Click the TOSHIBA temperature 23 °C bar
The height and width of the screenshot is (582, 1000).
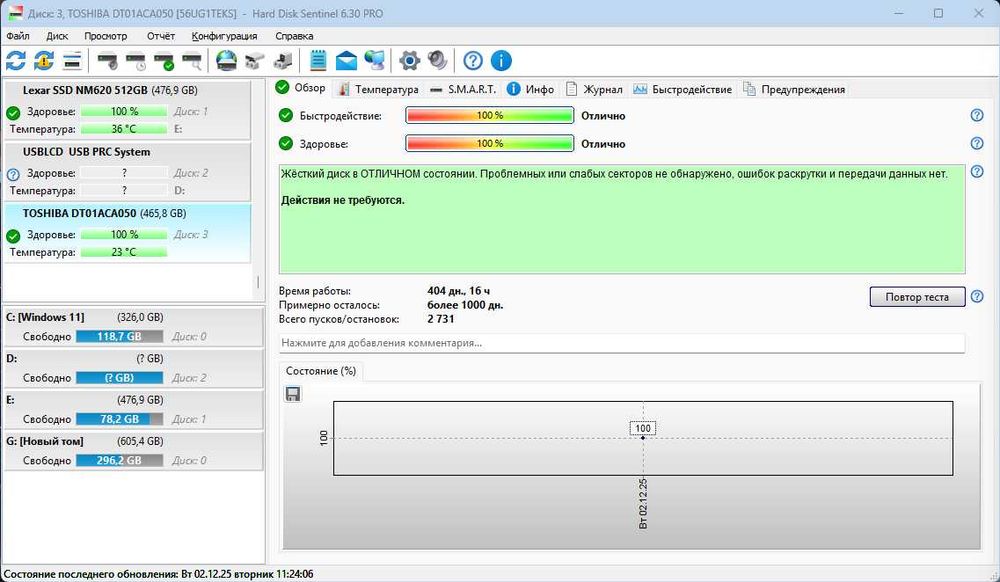pos(124,252)
